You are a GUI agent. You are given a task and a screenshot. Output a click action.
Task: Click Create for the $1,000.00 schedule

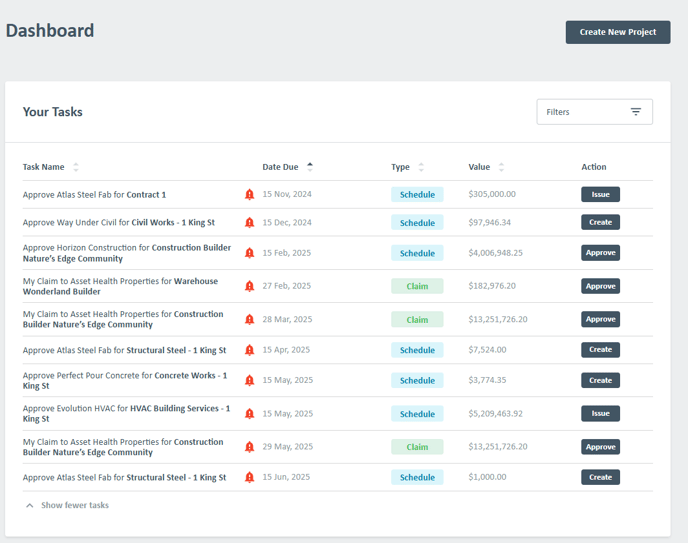[600, 477]
